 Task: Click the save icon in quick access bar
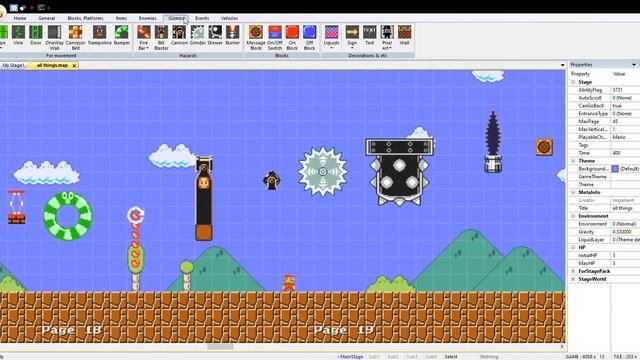coord(13,7)
